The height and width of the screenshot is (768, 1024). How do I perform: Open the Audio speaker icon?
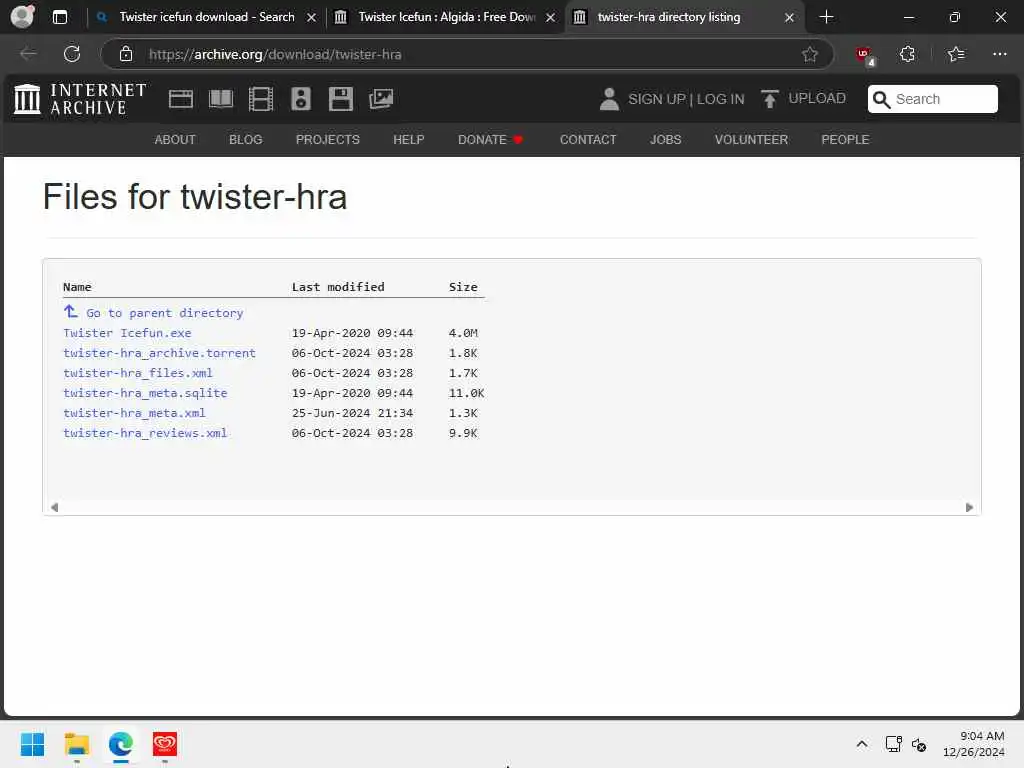pos(301,99)
